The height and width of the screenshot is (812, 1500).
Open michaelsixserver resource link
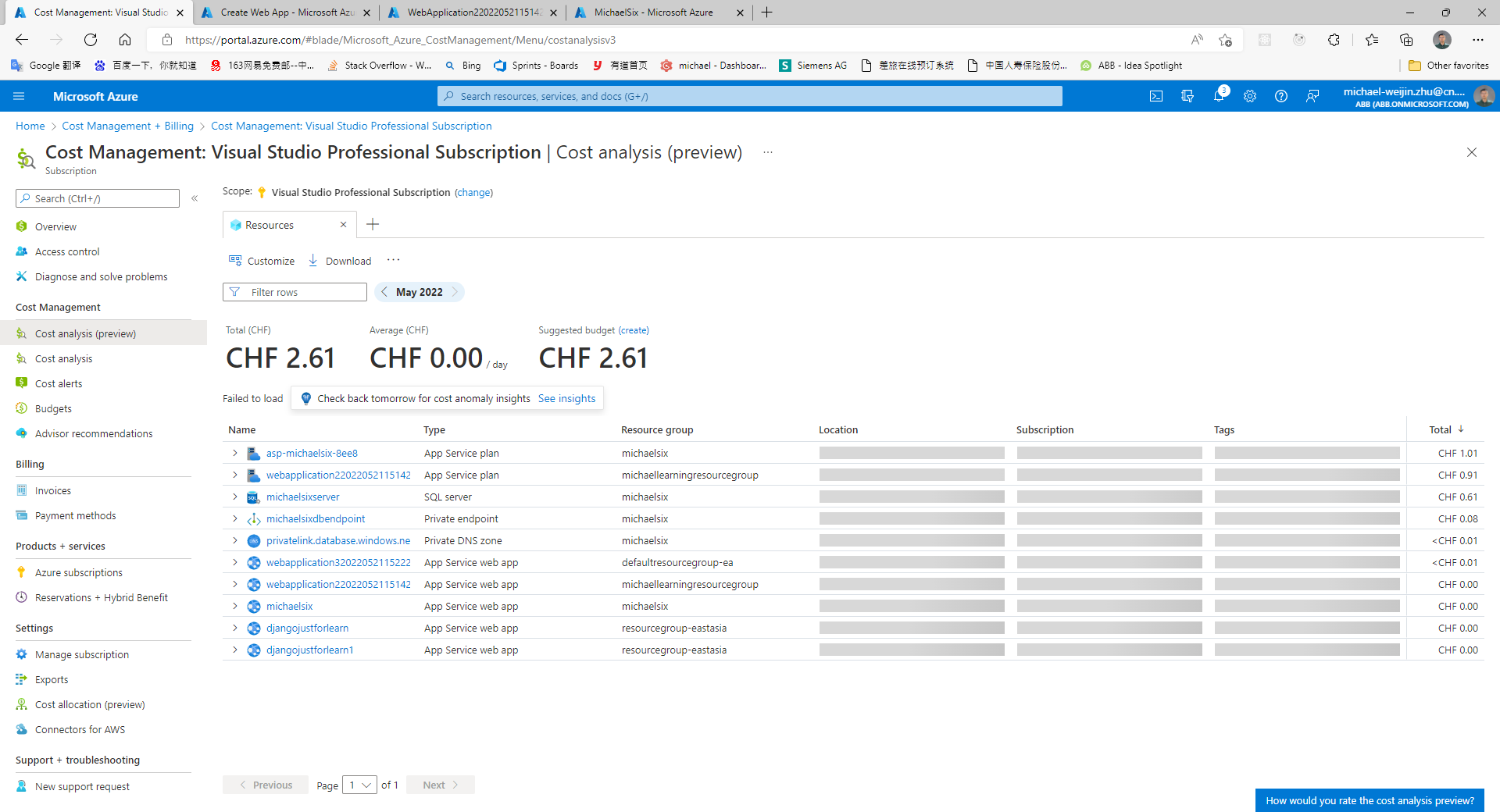pos(303,497)
